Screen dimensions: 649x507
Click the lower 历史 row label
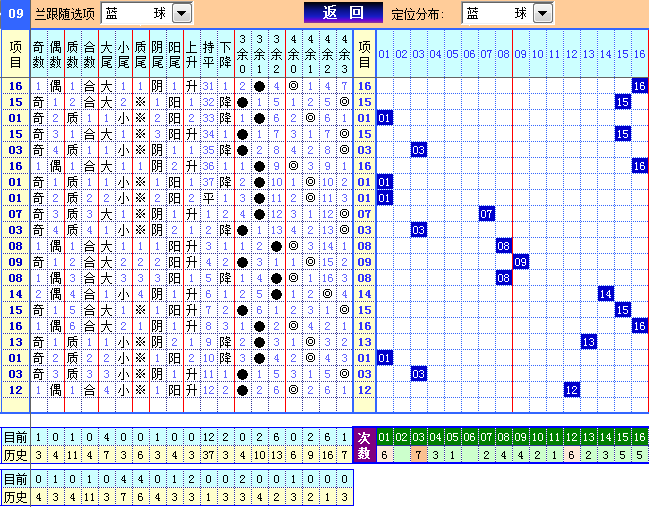[x=16, y=497]
